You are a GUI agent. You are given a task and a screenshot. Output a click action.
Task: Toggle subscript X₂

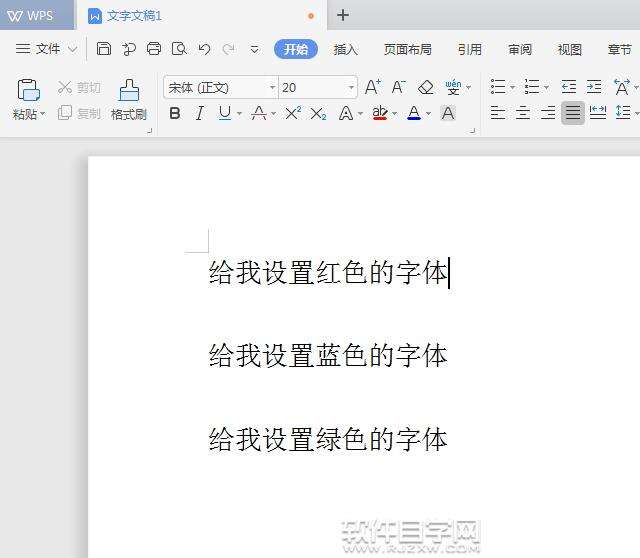point(318,113)
